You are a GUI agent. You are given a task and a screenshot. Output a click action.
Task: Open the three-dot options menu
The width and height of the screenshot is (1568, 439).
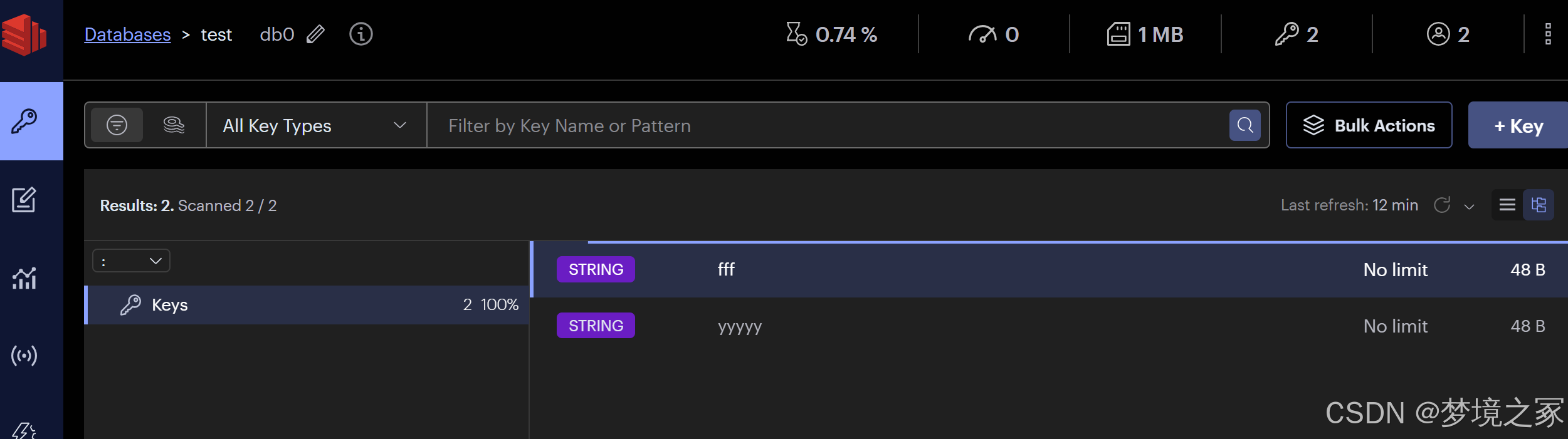coord(1548,34)
